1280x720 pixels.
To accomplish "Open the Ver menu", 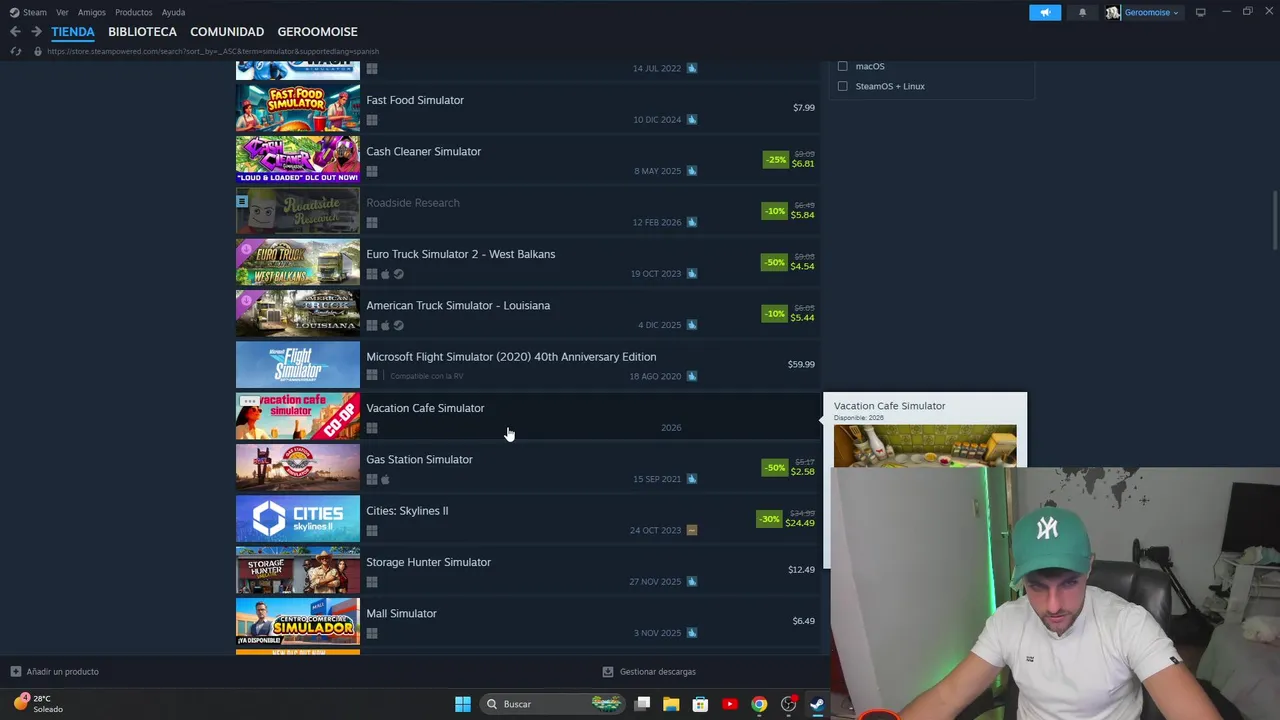I will click(62, 12).
